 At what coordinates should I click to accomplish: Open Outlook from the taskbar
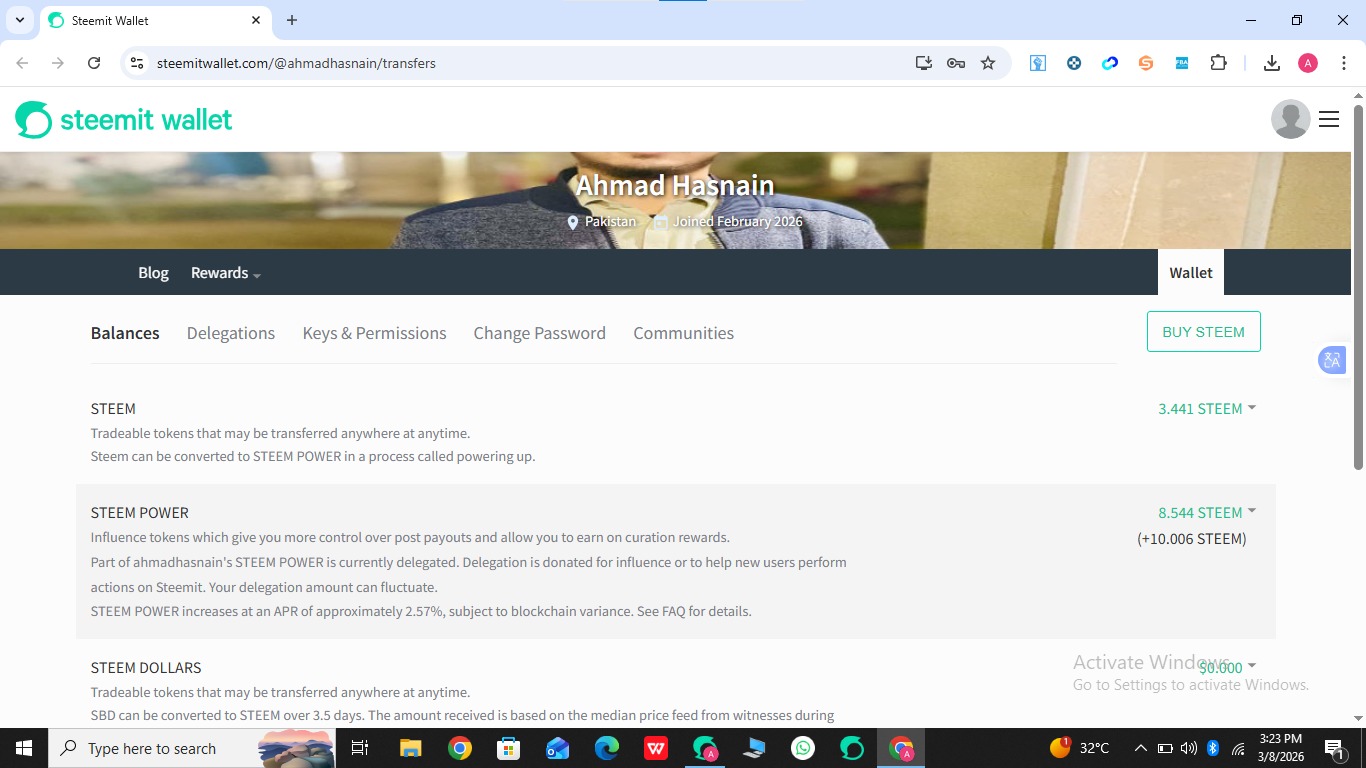558,748
